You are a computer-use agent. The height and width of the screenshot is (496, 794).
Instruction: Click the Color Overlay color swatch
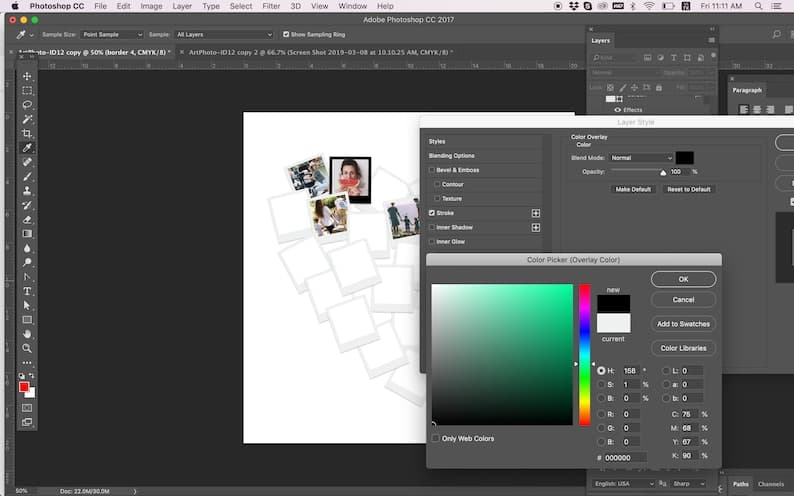[684, 158]
